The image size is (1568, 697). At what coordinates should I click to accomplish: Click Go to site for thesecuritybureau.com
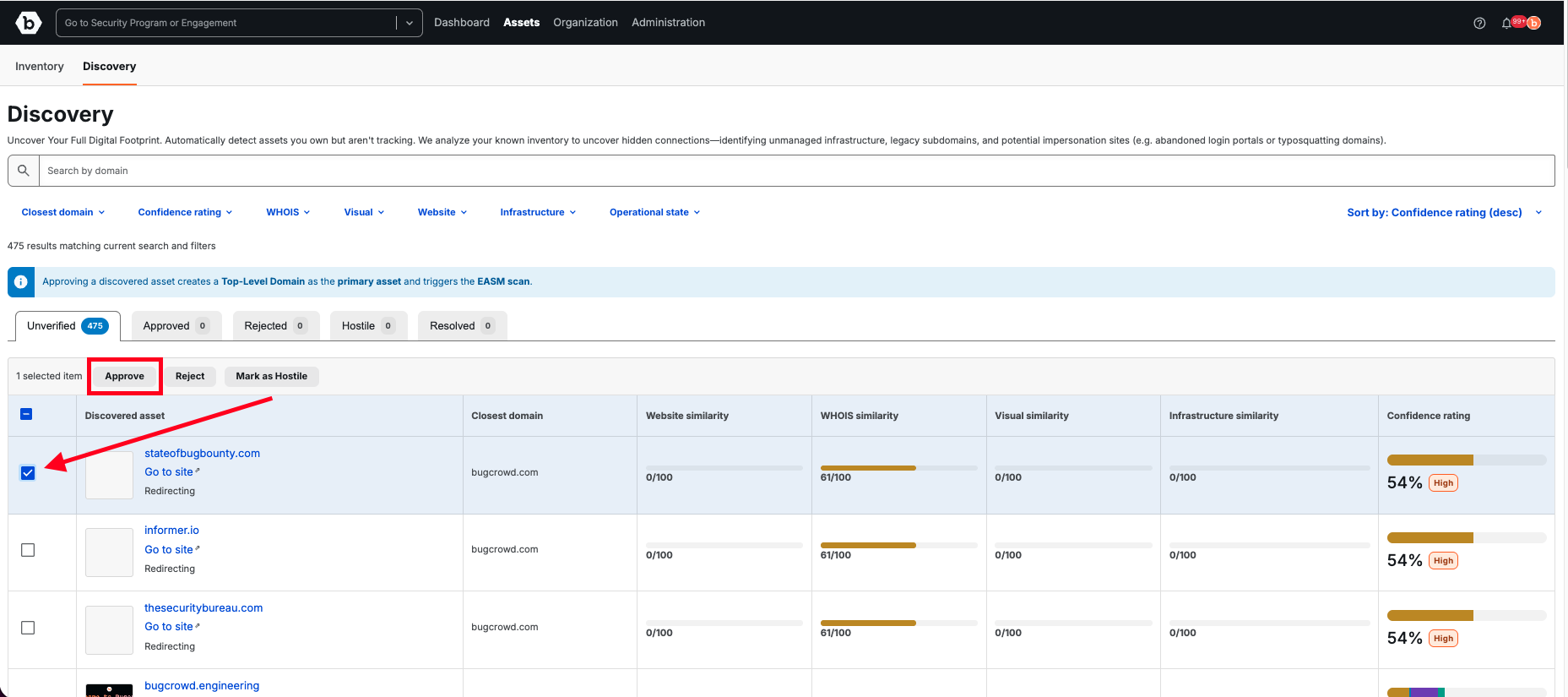(169, 627)
